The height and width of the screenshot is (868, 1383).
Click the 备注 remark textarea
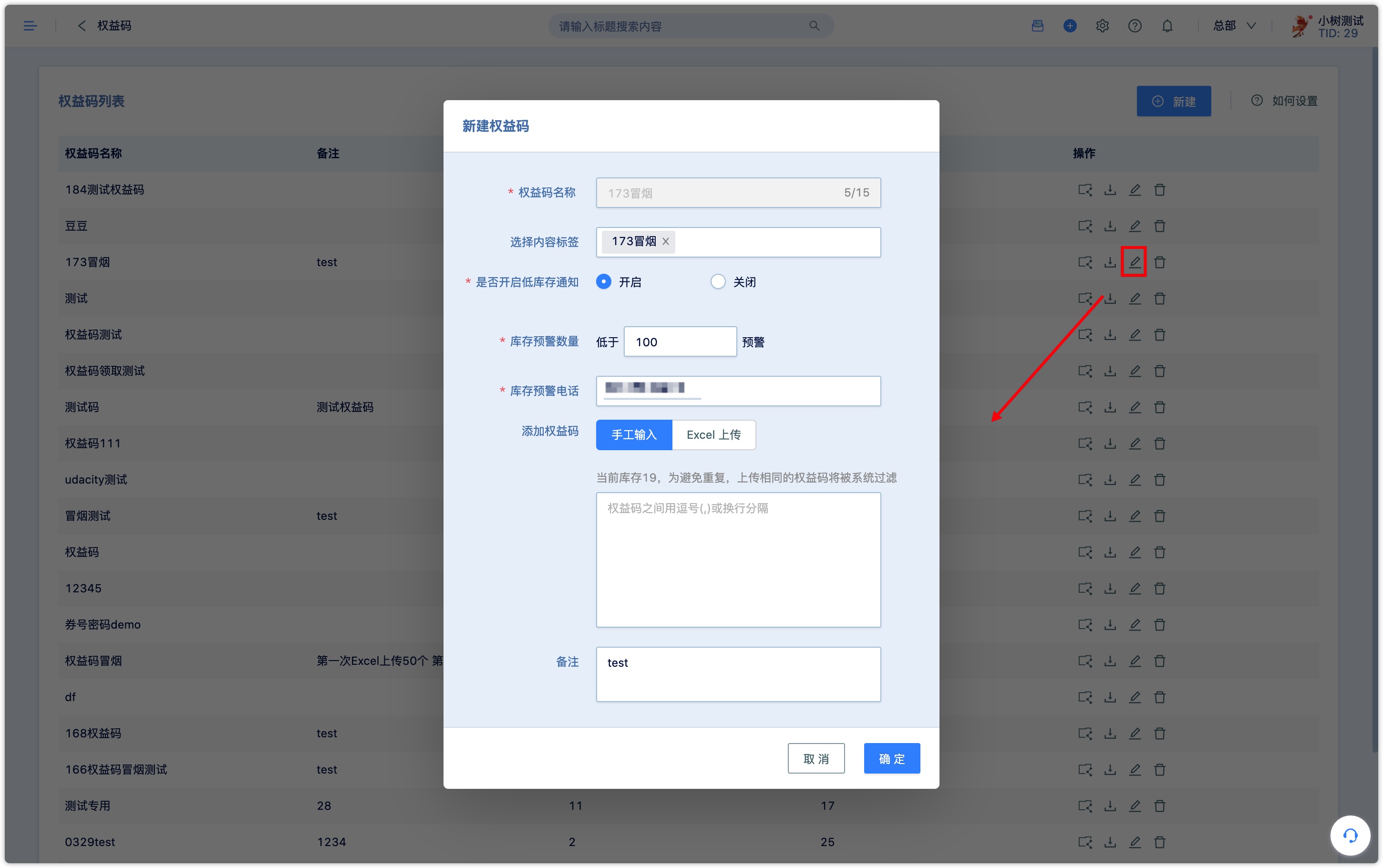click(x=738, y=674)
